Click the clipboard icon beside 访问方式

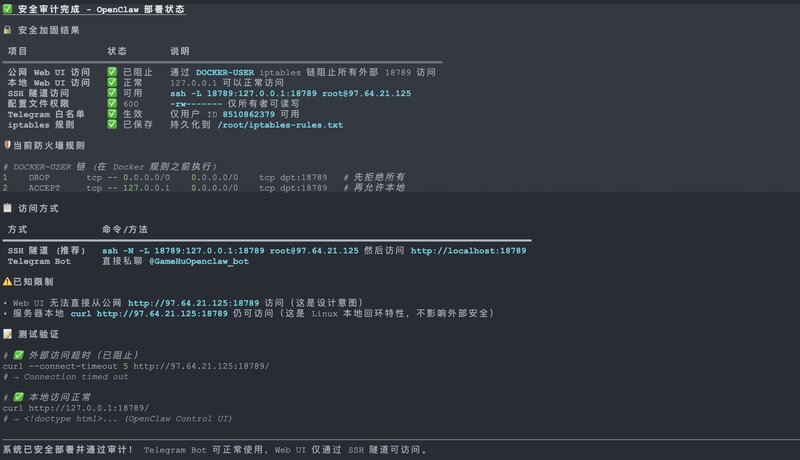click(8, 208)
